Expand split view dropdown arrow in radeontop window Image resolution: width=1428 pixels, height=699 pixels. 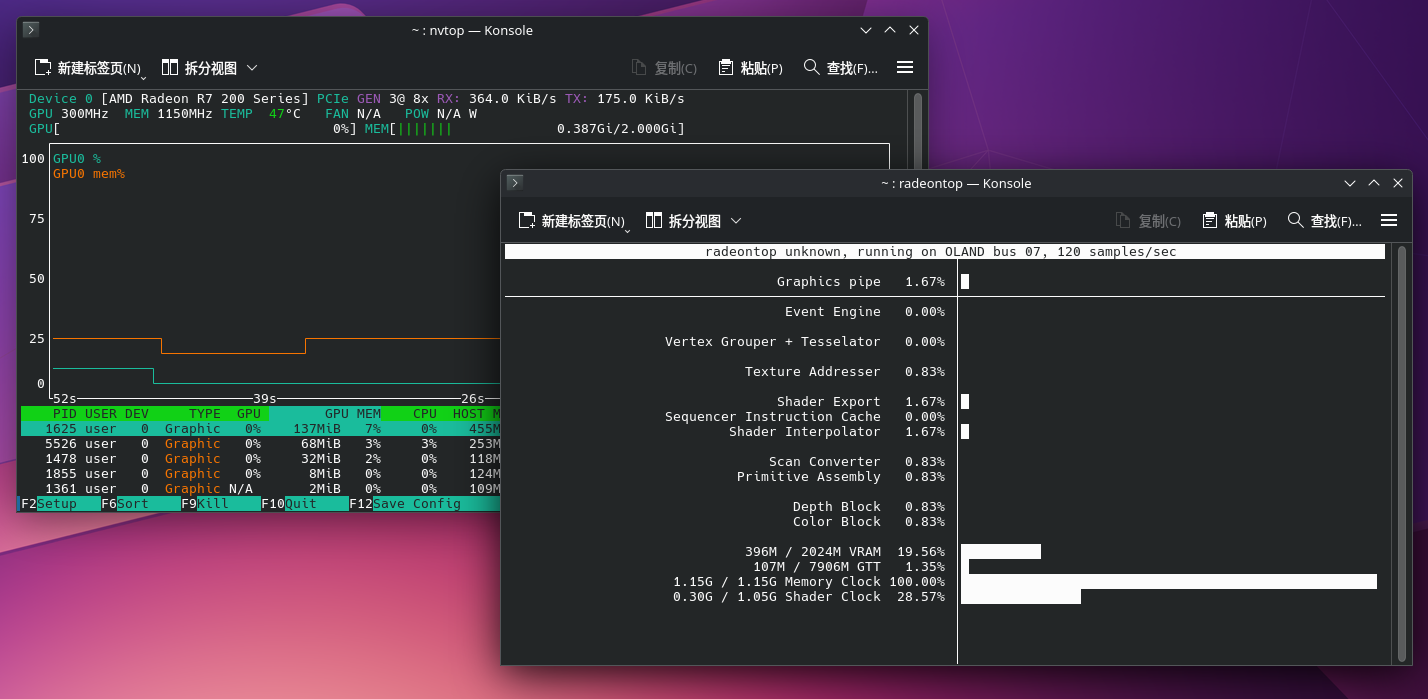(x=736, y=221)
